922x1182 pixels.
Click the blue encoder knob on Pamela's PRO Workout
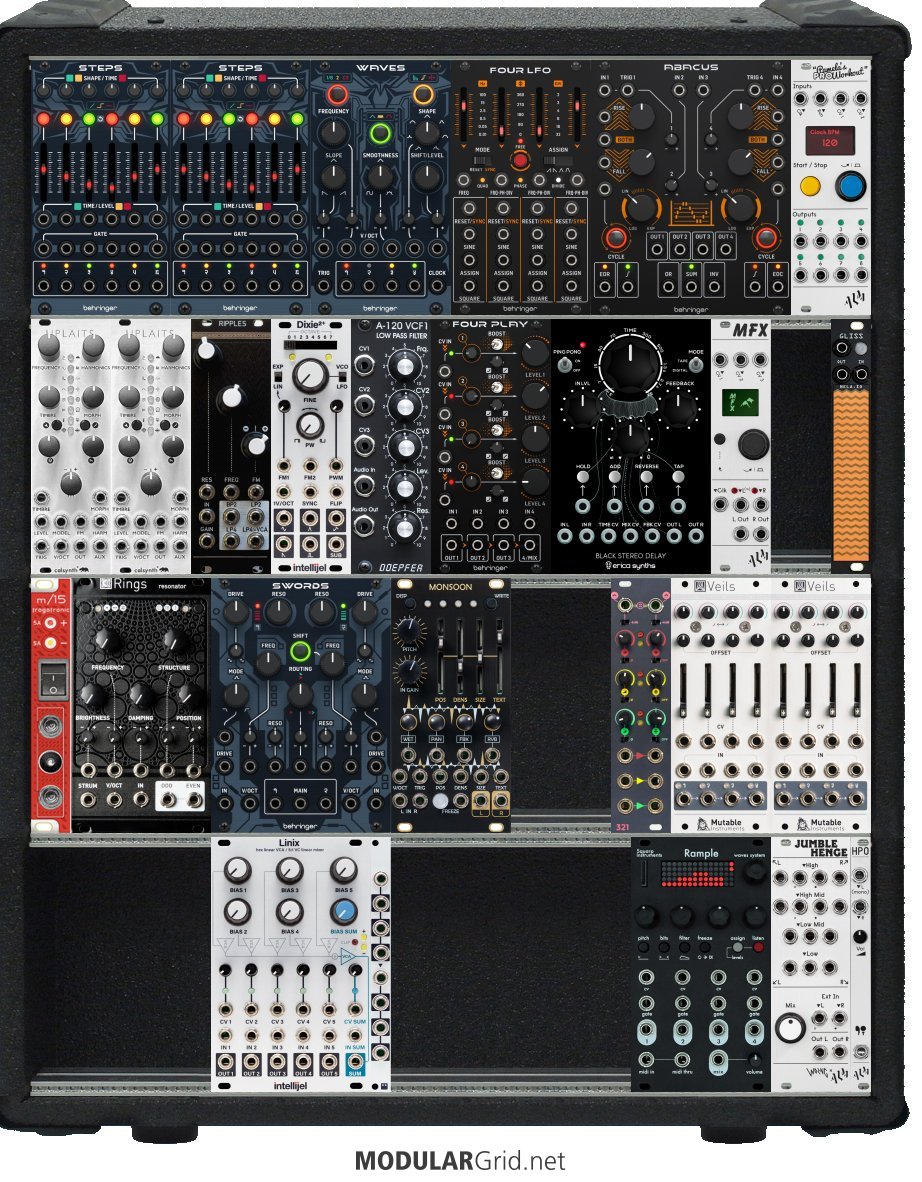coord(851,185)
